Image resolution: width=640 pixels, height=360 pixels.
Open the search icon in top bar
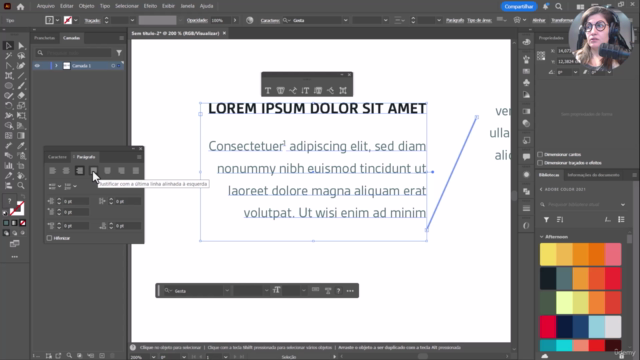point(559,7)
